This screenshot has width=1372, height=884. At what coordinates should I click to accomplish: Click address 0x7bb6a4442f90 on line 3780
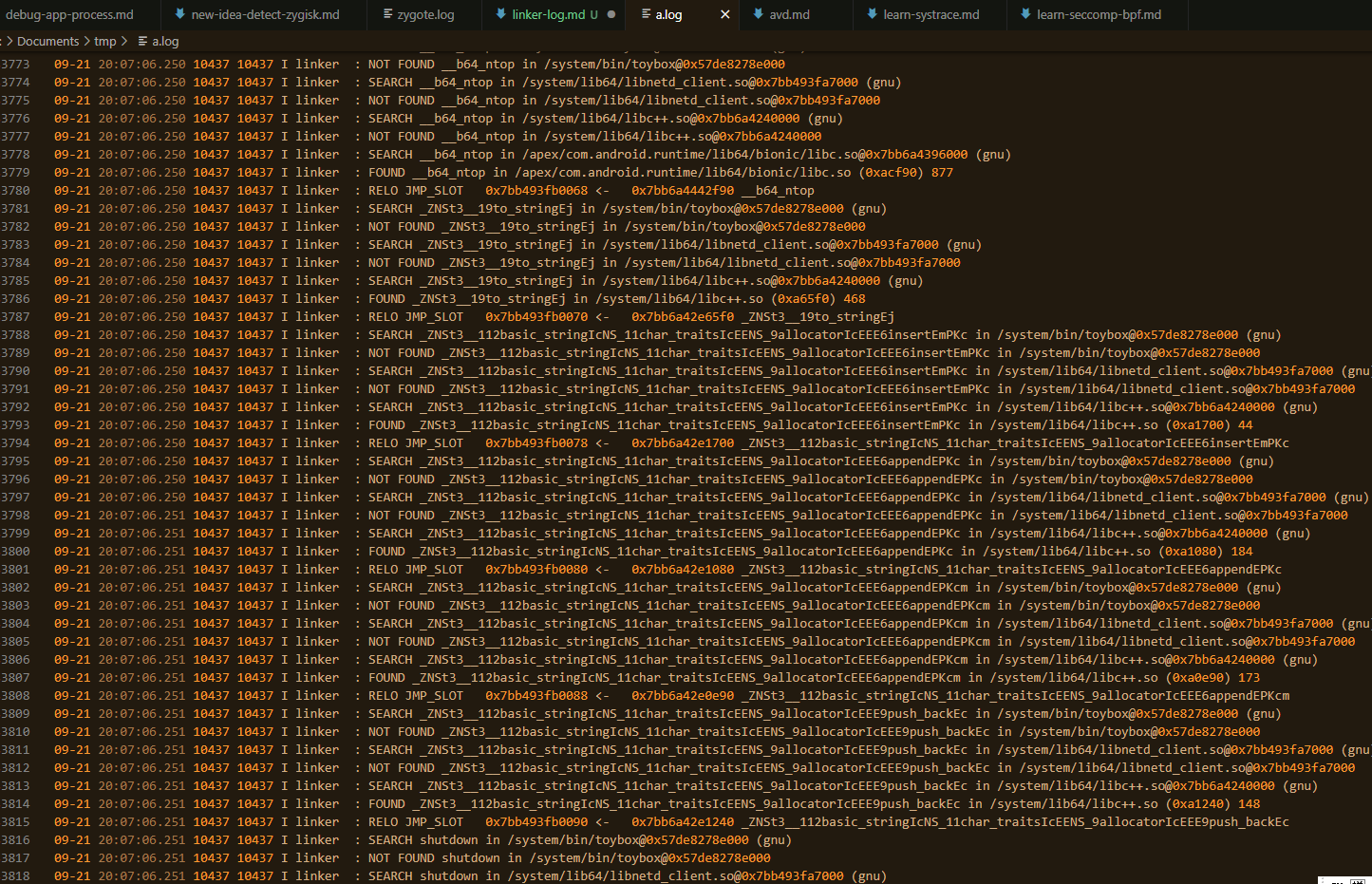(x=683, y=191)
